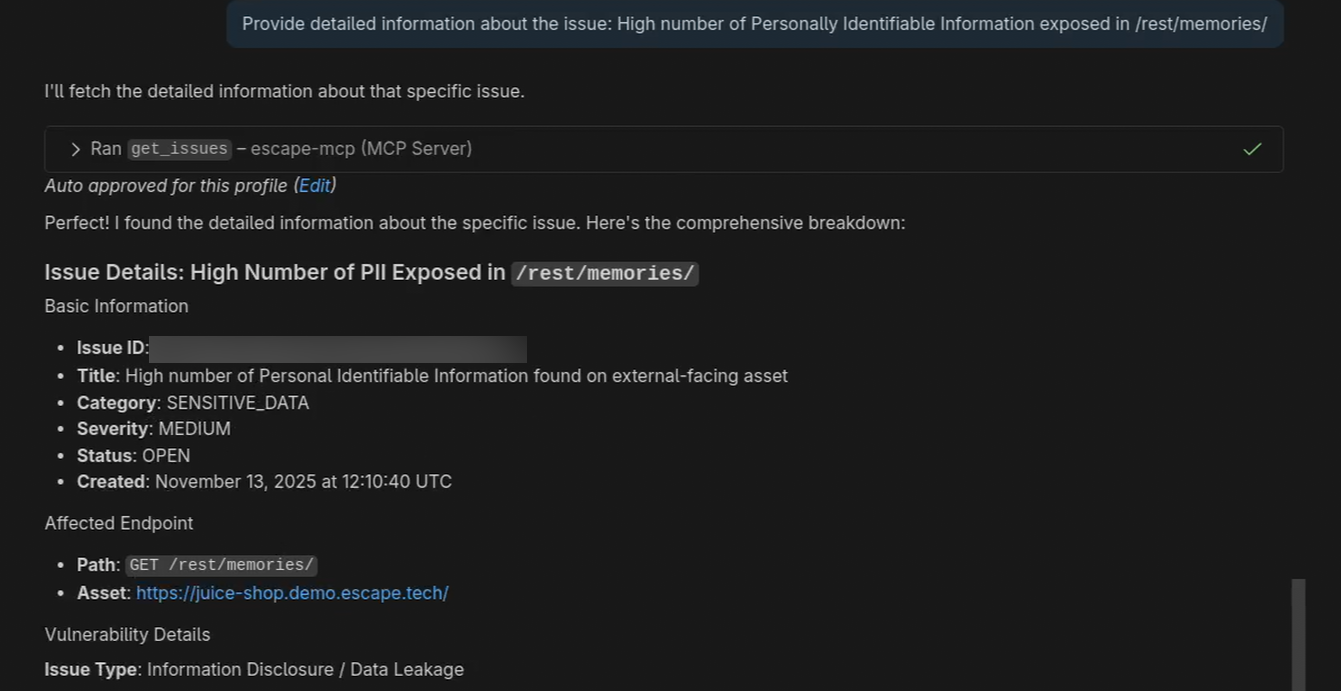This screenshot has width=1341, height=691.
Task: Click the Category: SENSITIVE_DATA line
Action: point(193,403)
